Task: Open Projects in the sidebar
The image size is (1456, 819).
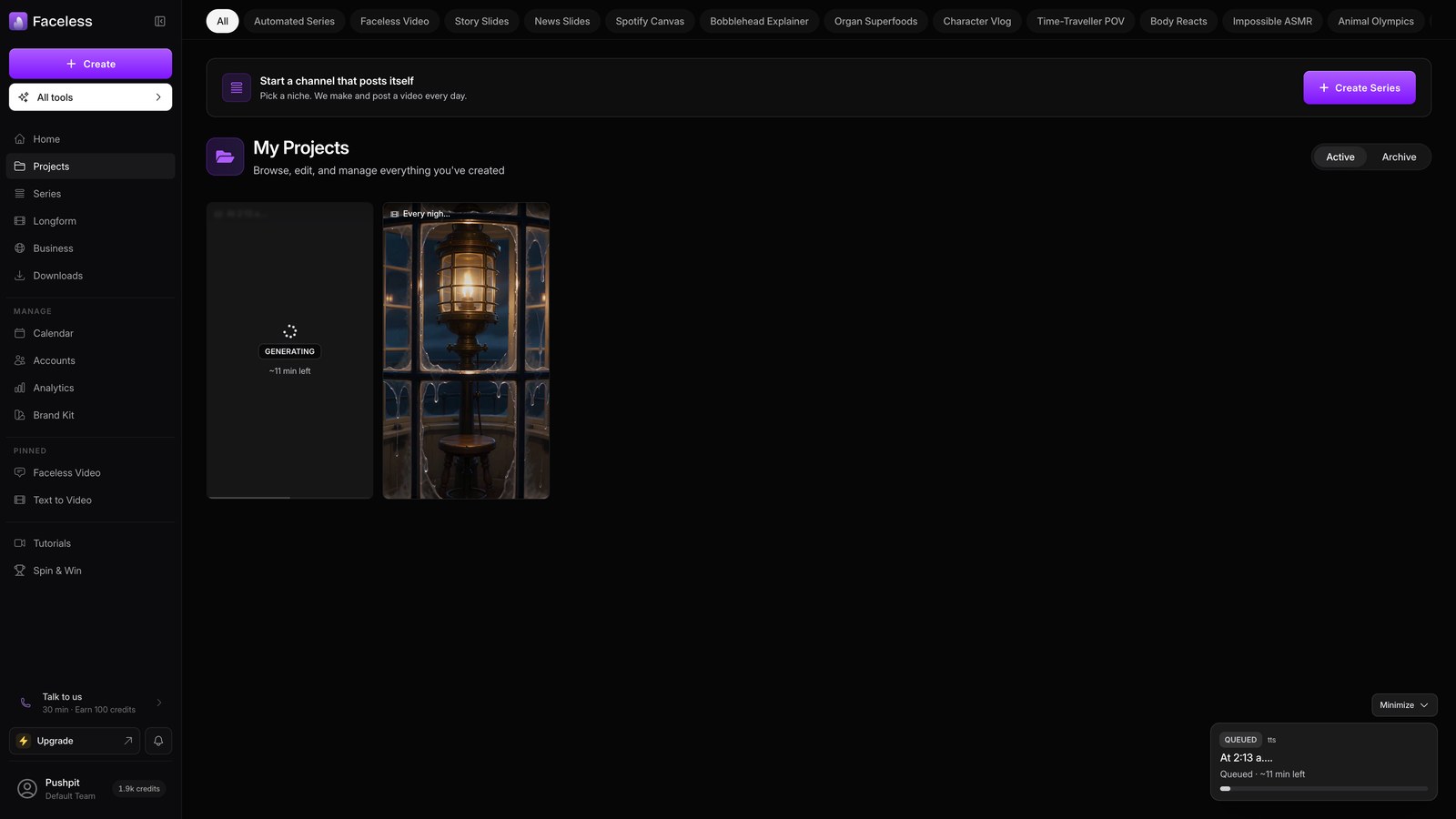Action: (x=90, y=167)
